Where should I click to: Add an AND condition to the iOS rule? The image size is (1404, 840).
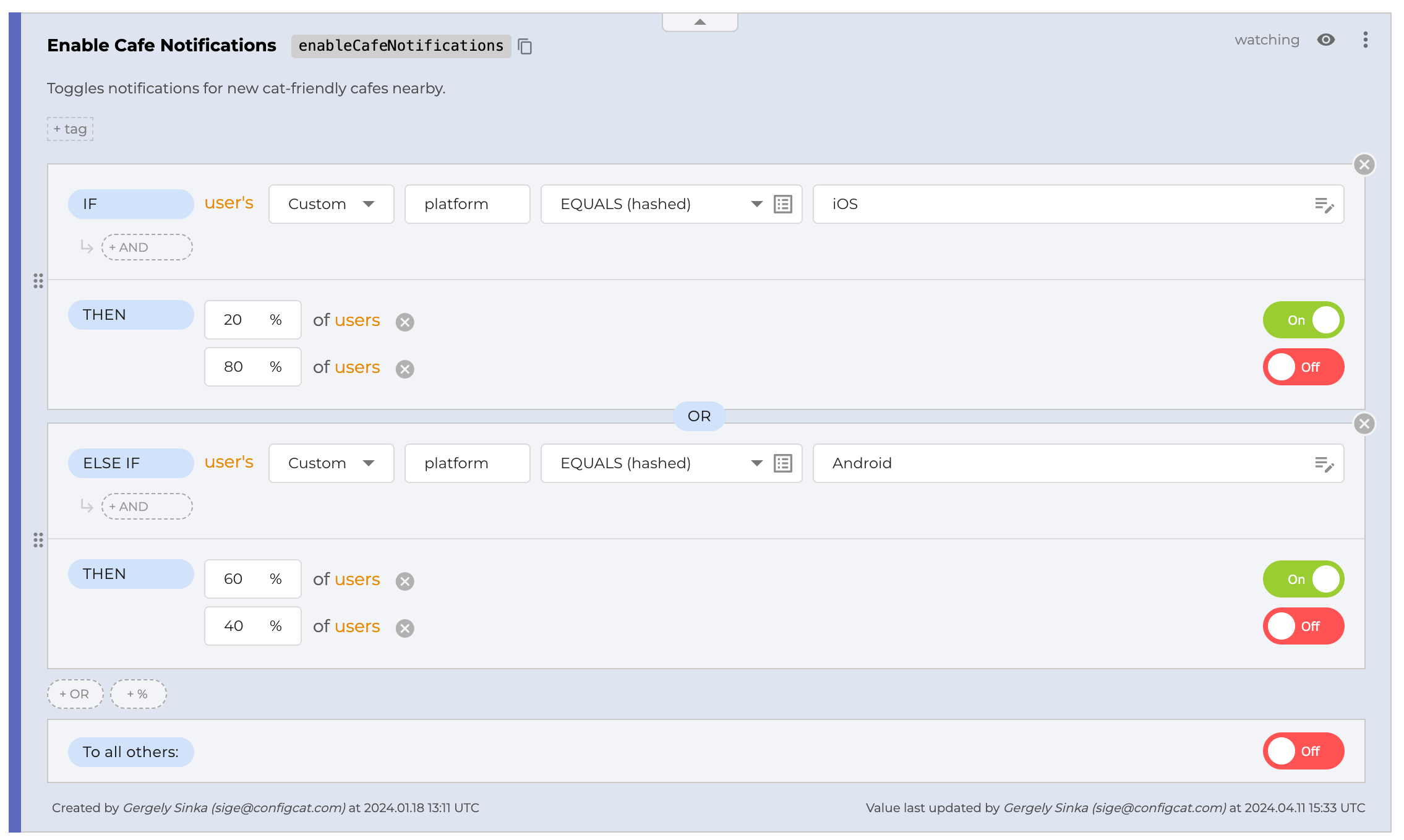tap(147, 247)
